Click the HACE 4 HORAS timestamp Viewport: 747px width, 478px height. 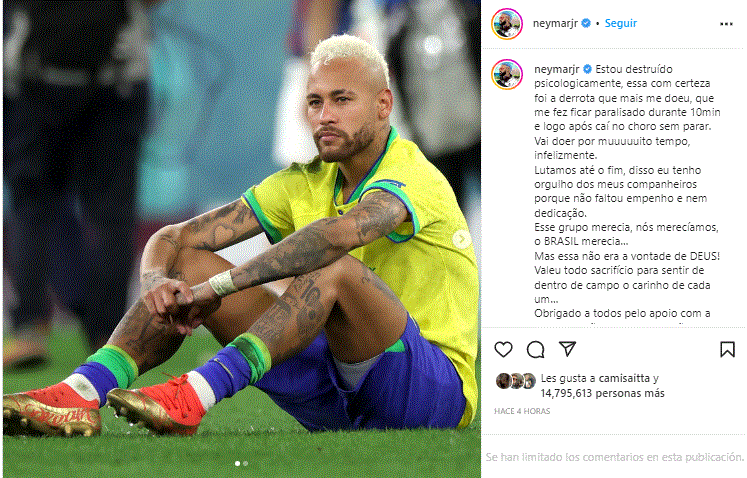click(x=522, y=411)
